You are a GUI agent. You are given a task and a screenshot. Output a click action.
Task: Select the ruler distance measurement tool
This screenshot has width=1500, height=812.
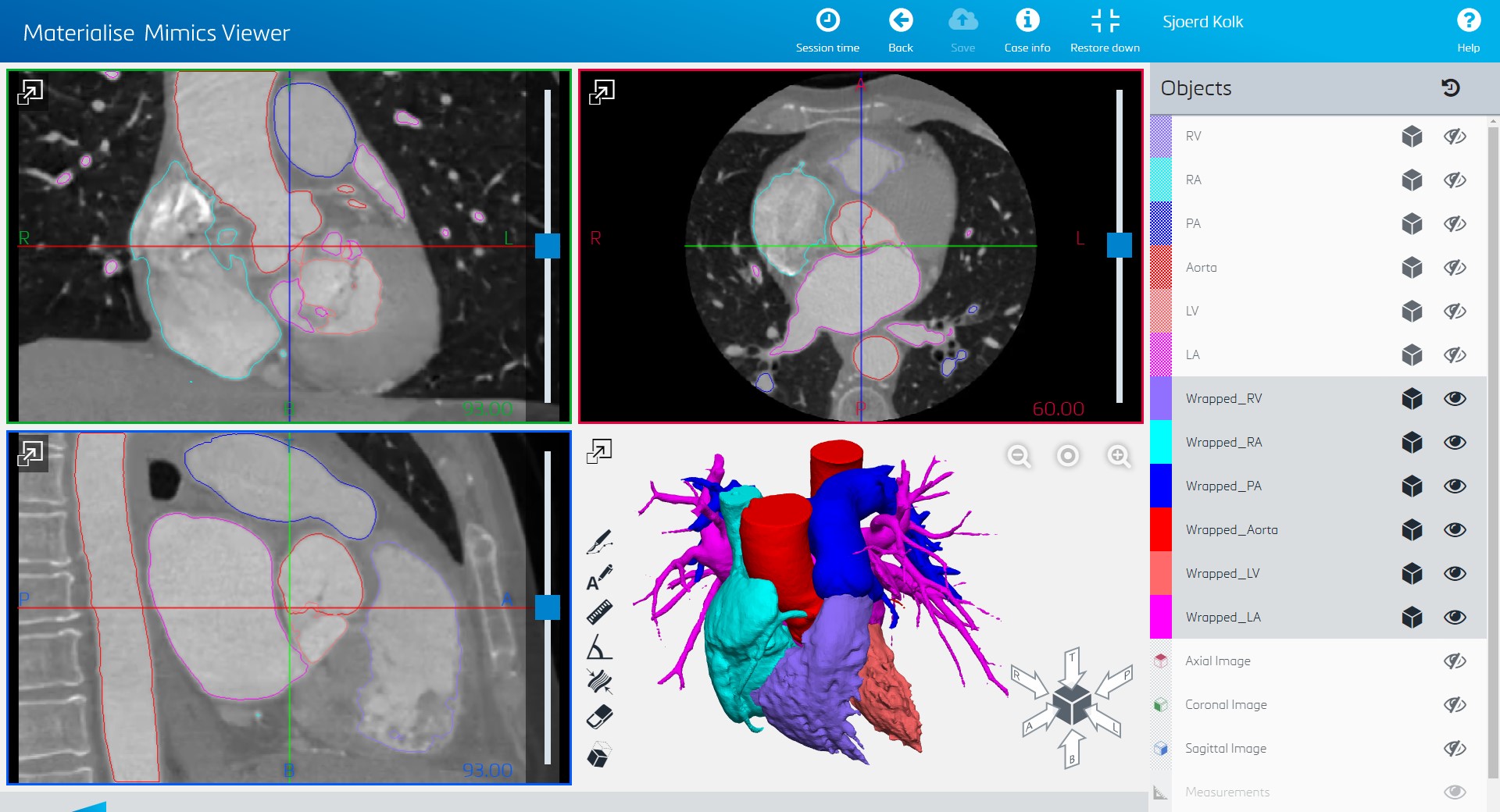(x=599, y=613)
